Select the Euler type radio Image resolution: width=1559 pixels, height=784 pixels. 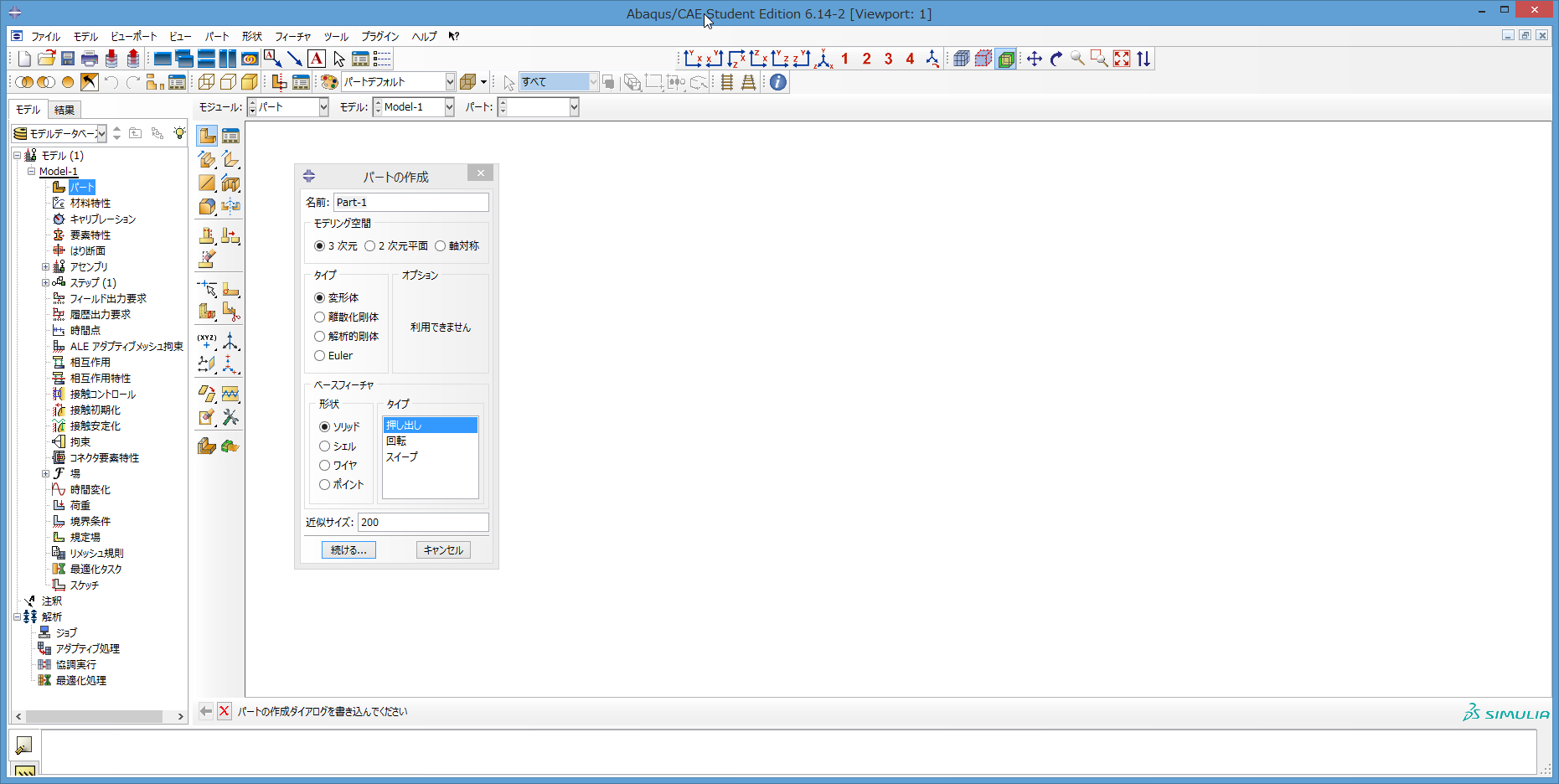tap(319, 355)
